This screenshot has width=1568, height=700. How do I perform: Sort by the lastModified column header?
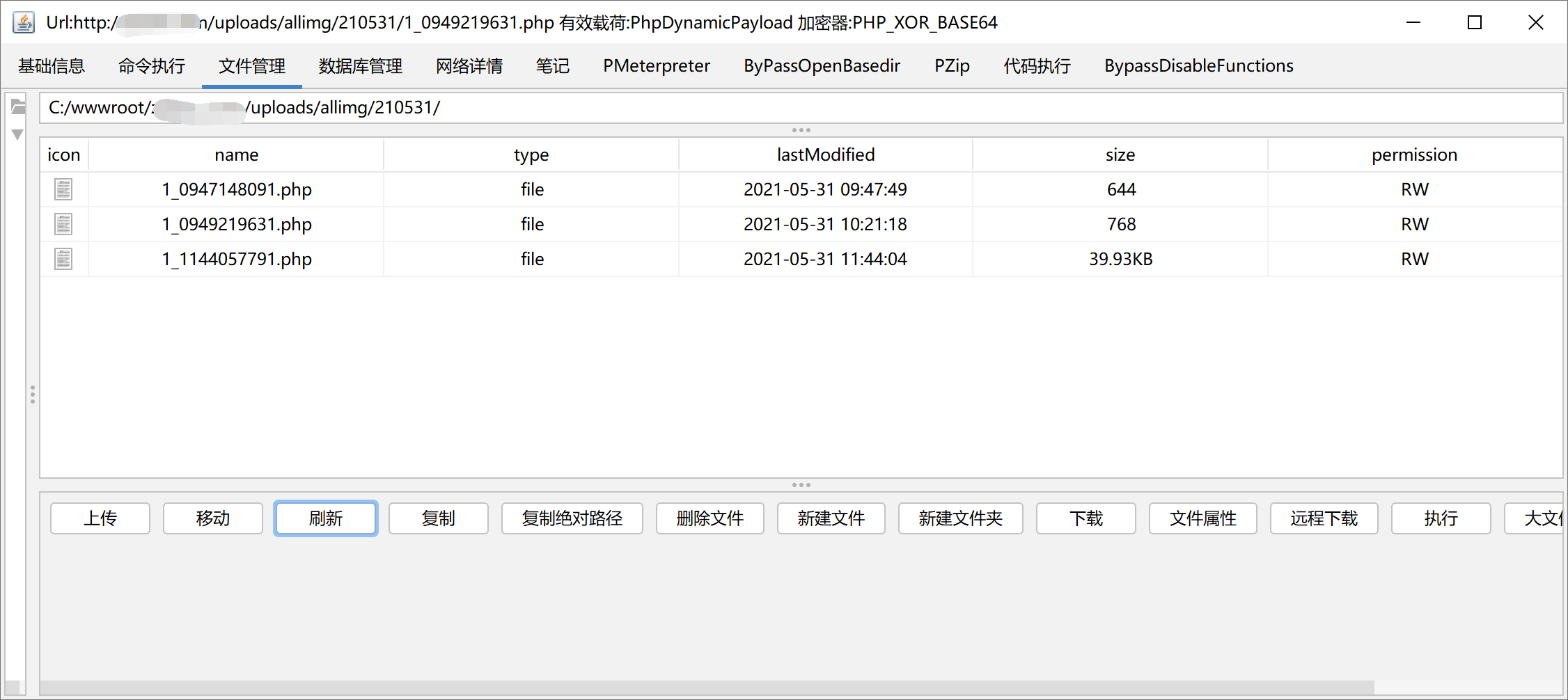[826, 154]
